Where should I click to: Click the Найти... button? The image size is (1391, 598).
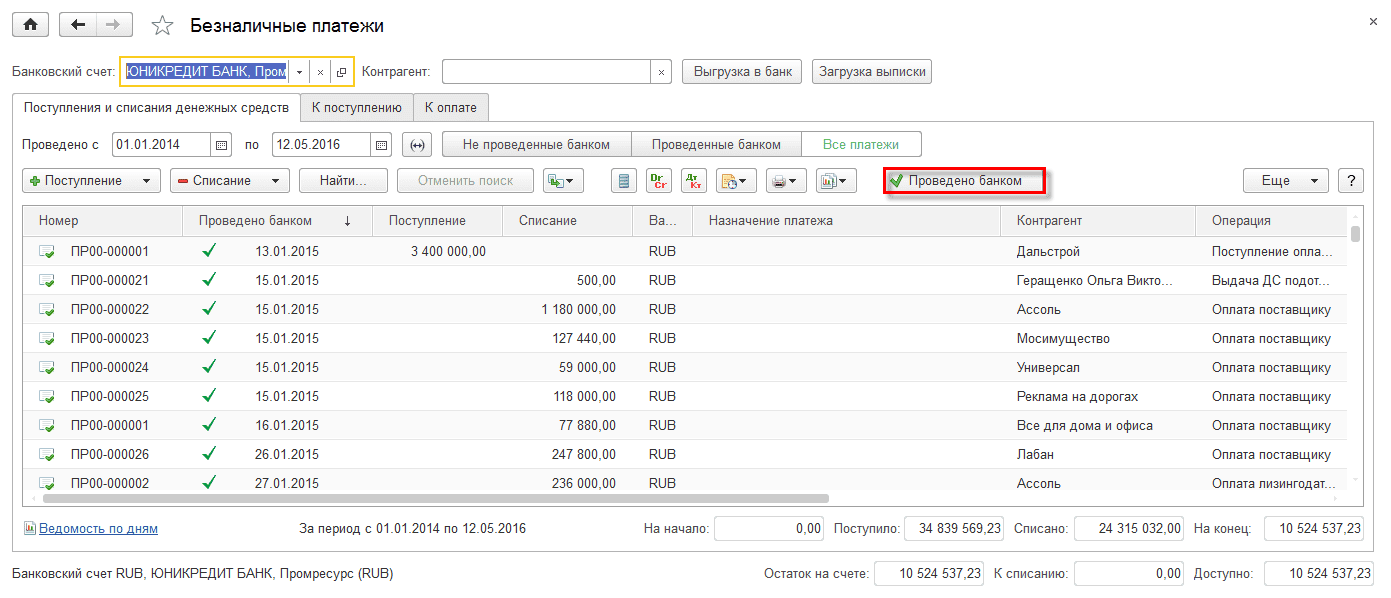click(343, 181)
